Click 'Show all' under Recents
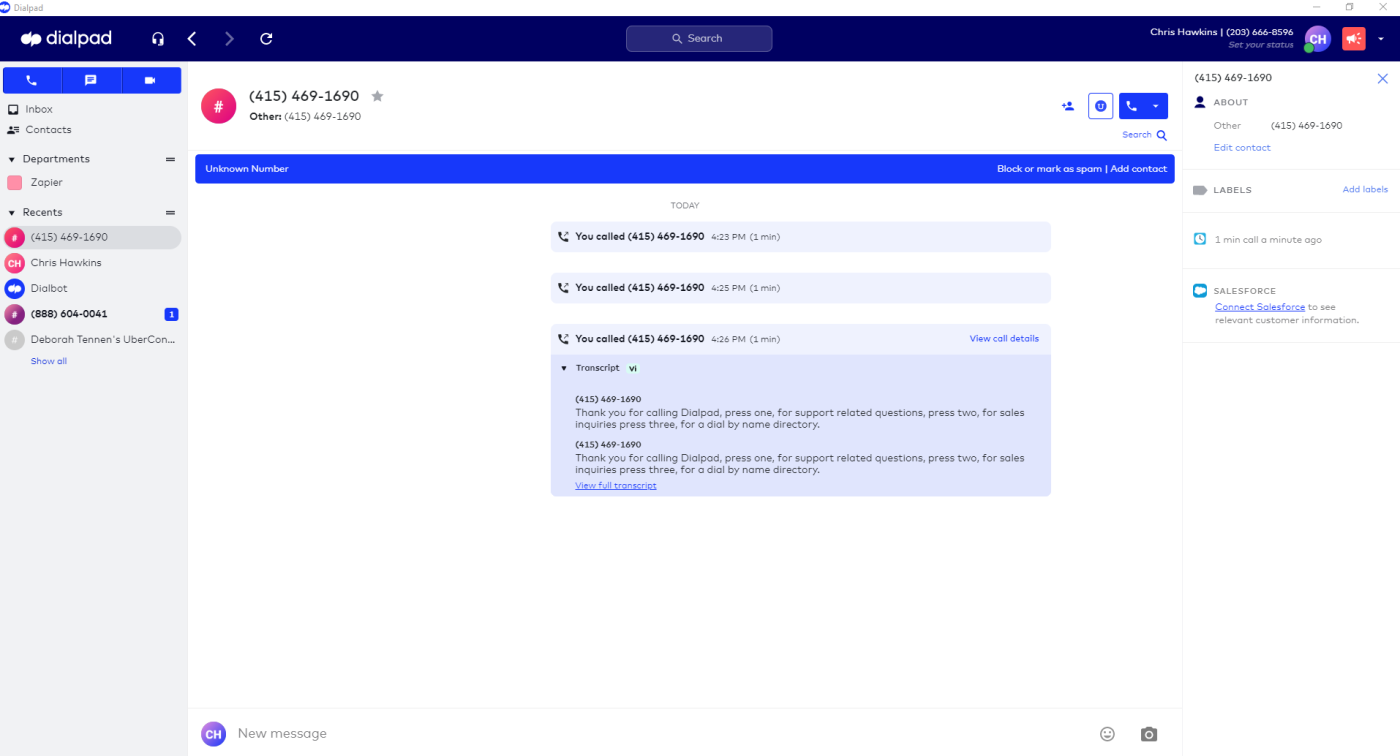This screenshot has width=1400, height=756. 49,361
